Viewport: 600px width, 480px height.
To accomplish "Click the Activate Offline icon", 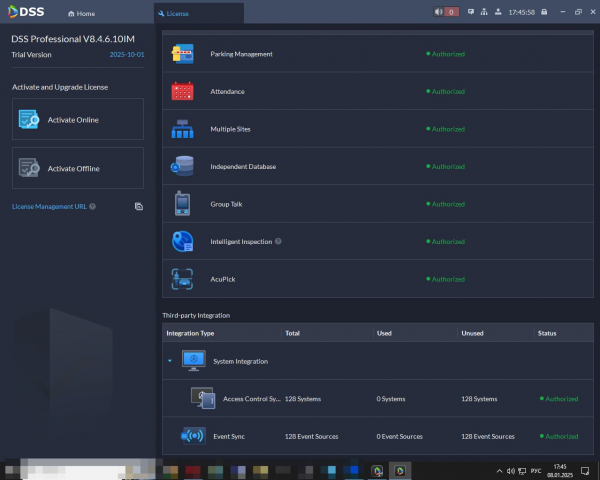I will 29,168.
